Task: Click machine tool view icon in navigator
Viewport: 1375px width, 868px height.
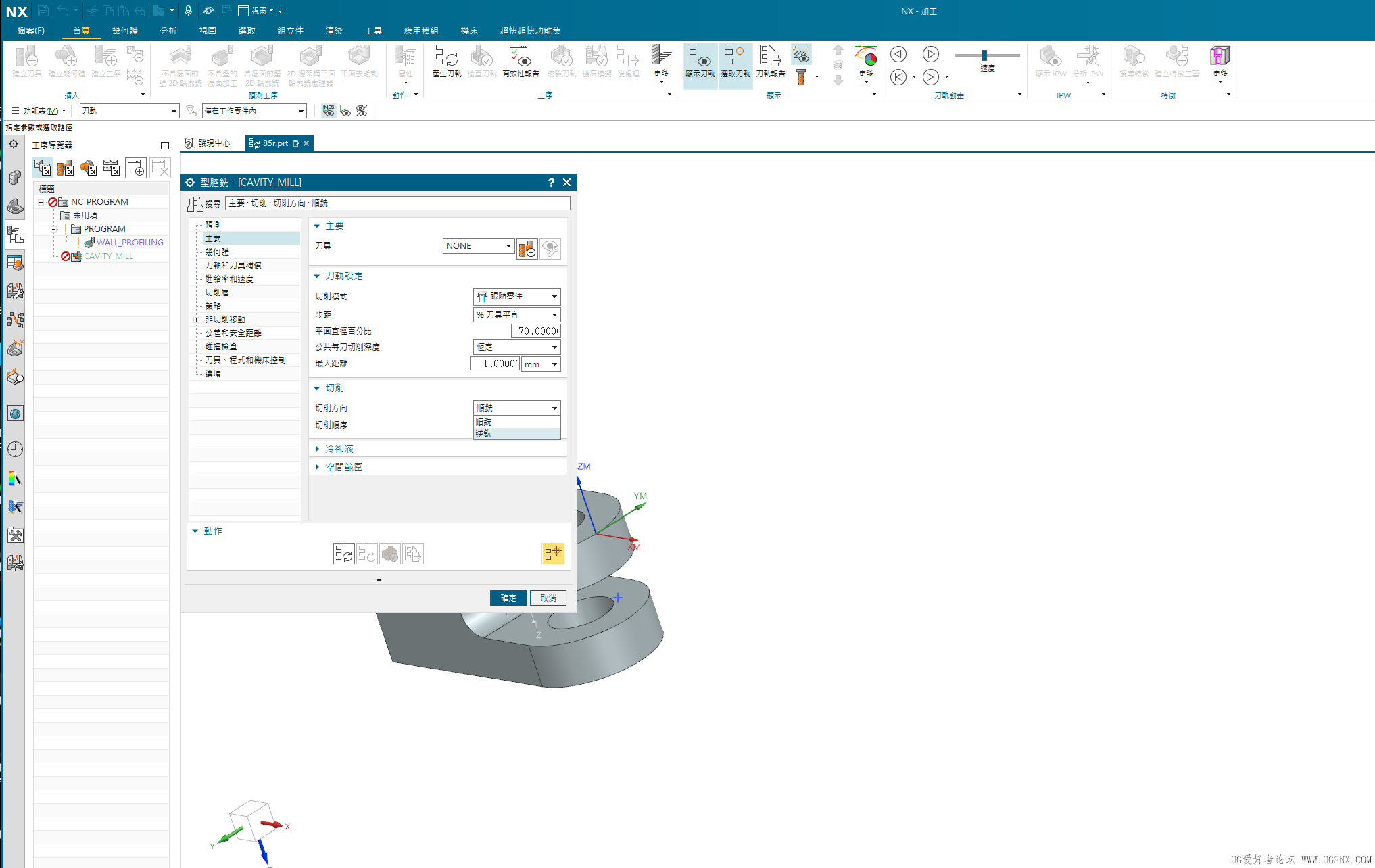Action: [66, 168]
